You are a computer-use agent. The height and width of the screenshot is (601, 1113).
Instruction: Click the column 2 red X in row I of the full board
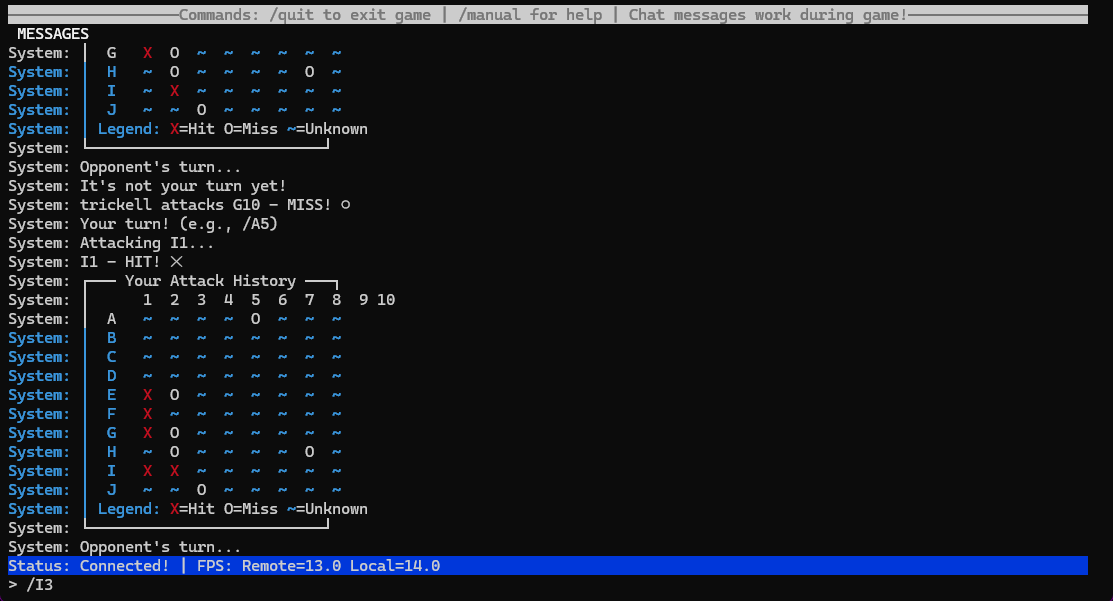(x=175, y=471)
